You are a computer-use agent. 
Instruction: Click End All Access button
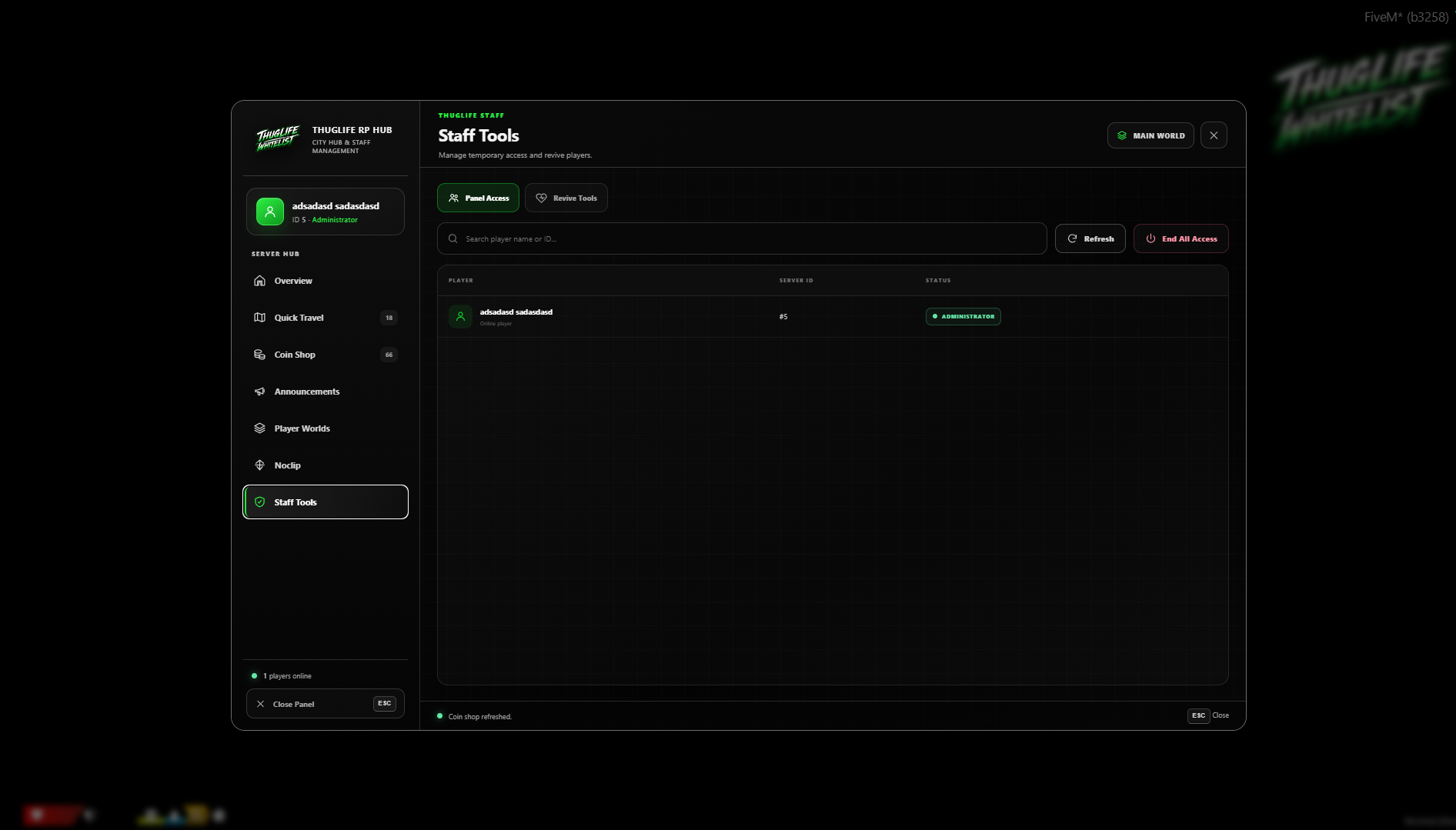1180,238
